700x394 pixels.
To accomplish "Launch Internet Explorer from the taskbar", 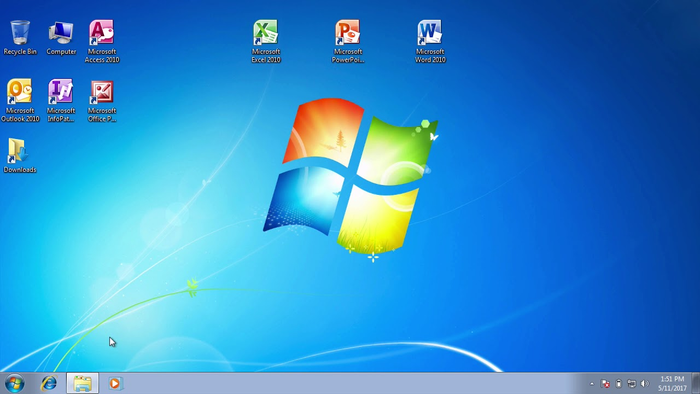I will [49, 383].
